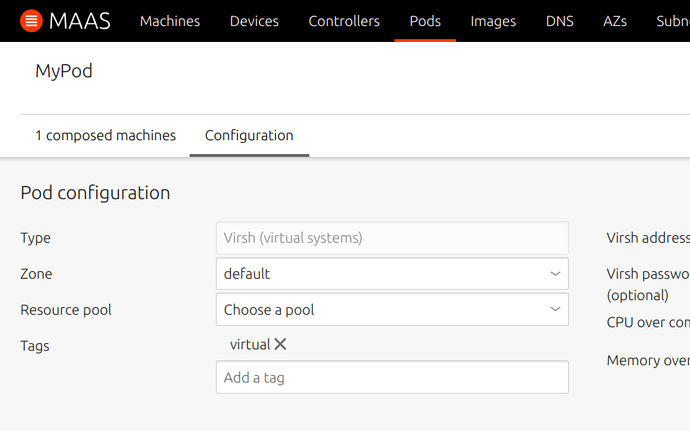The width and height of the screenshot is (690, 431).
Task: Click the disabled Type field
Action: [392, 238]
